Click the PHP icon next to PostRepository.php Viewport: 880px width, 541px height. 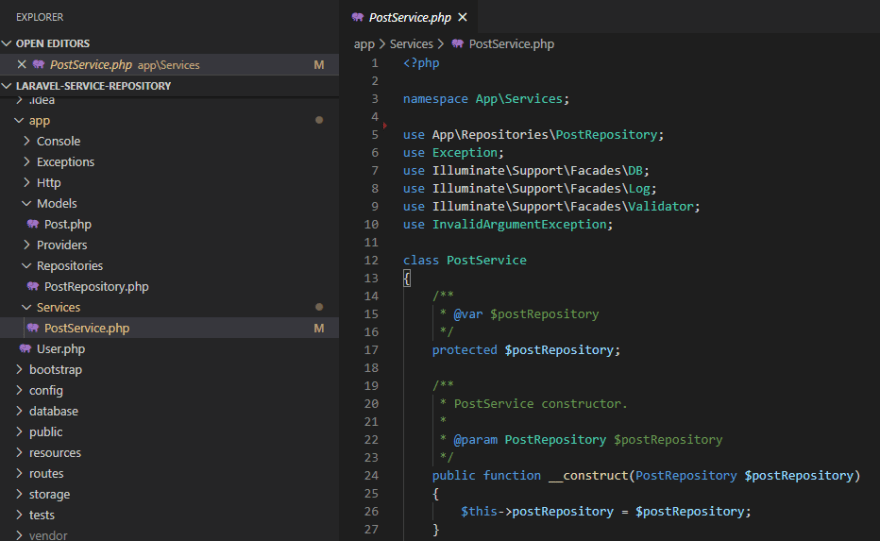tap(33, 287)
